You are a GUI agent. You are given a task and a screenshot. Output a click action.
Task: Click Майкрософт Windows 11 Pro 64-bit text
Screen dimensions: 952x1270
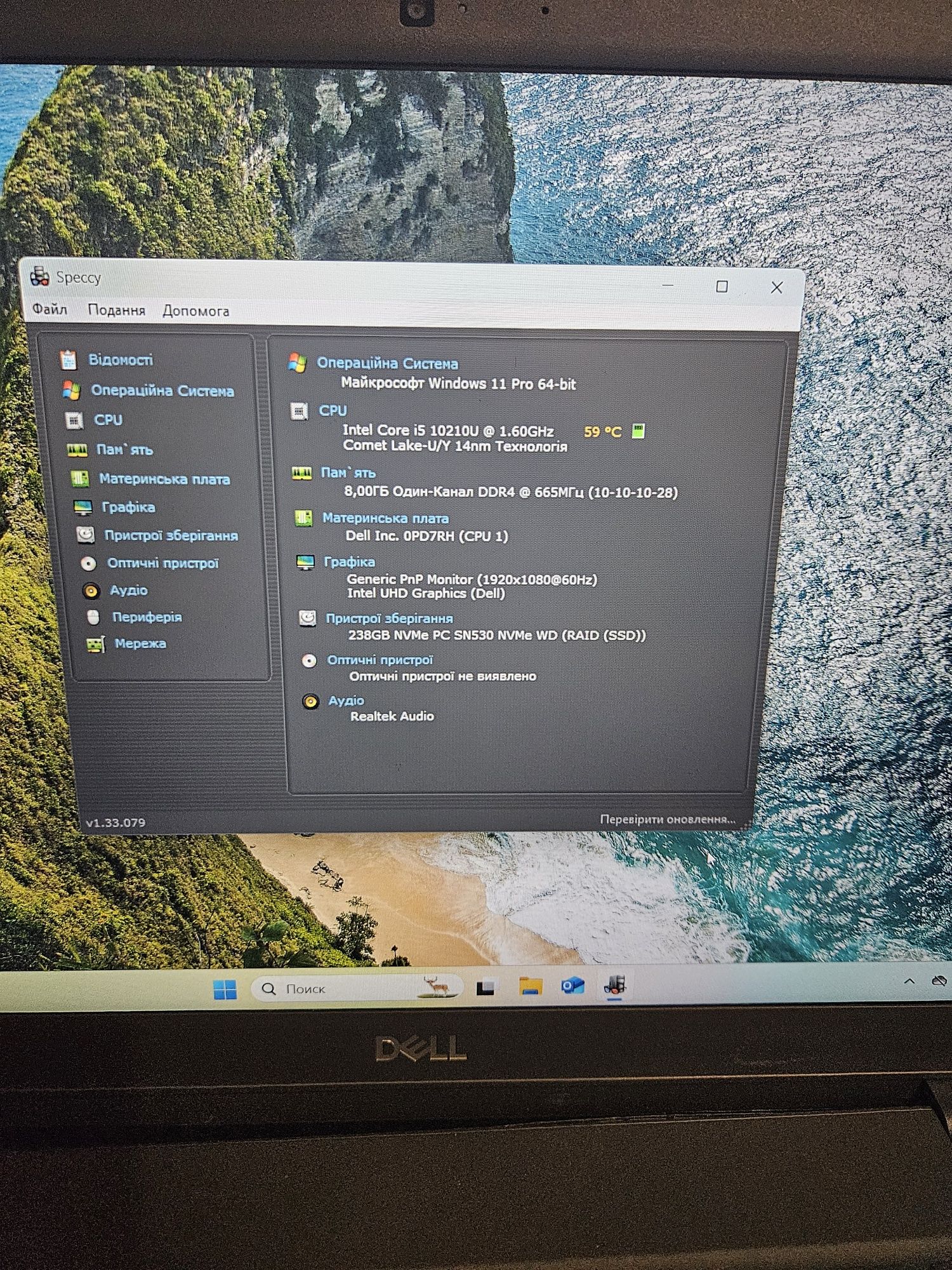click(458, 384)
